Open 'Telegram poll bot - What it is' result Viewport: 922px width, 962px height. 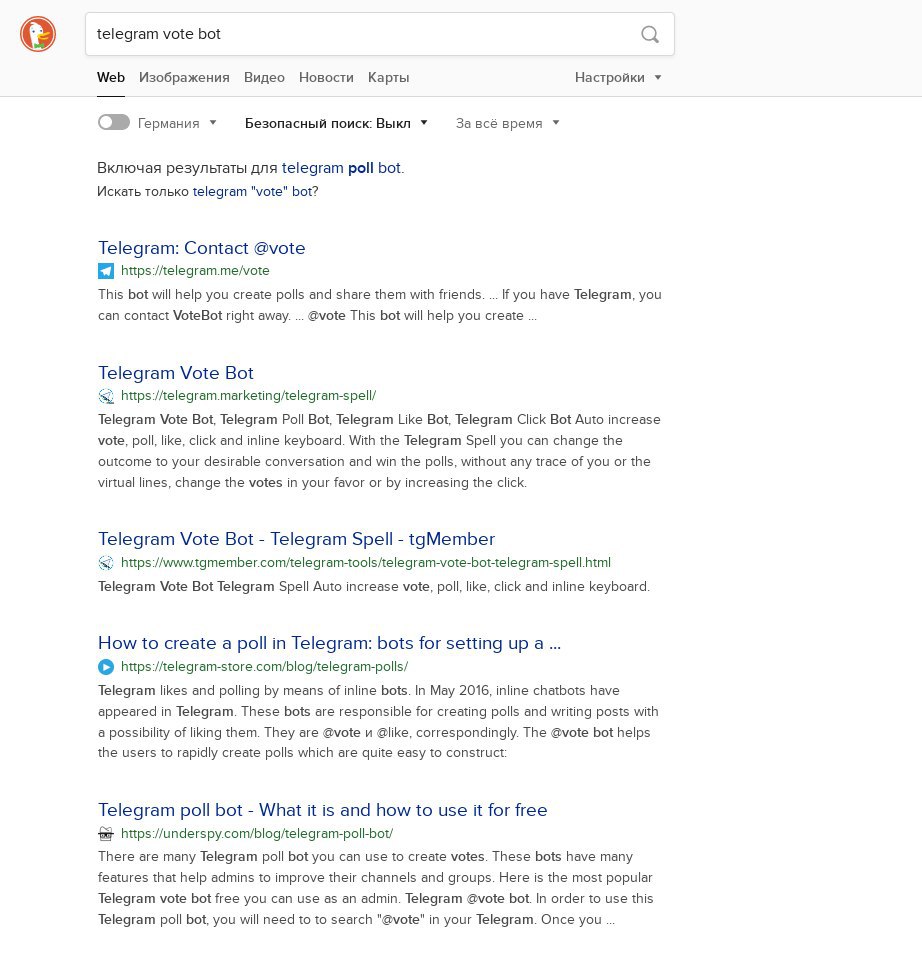point(323,810)
